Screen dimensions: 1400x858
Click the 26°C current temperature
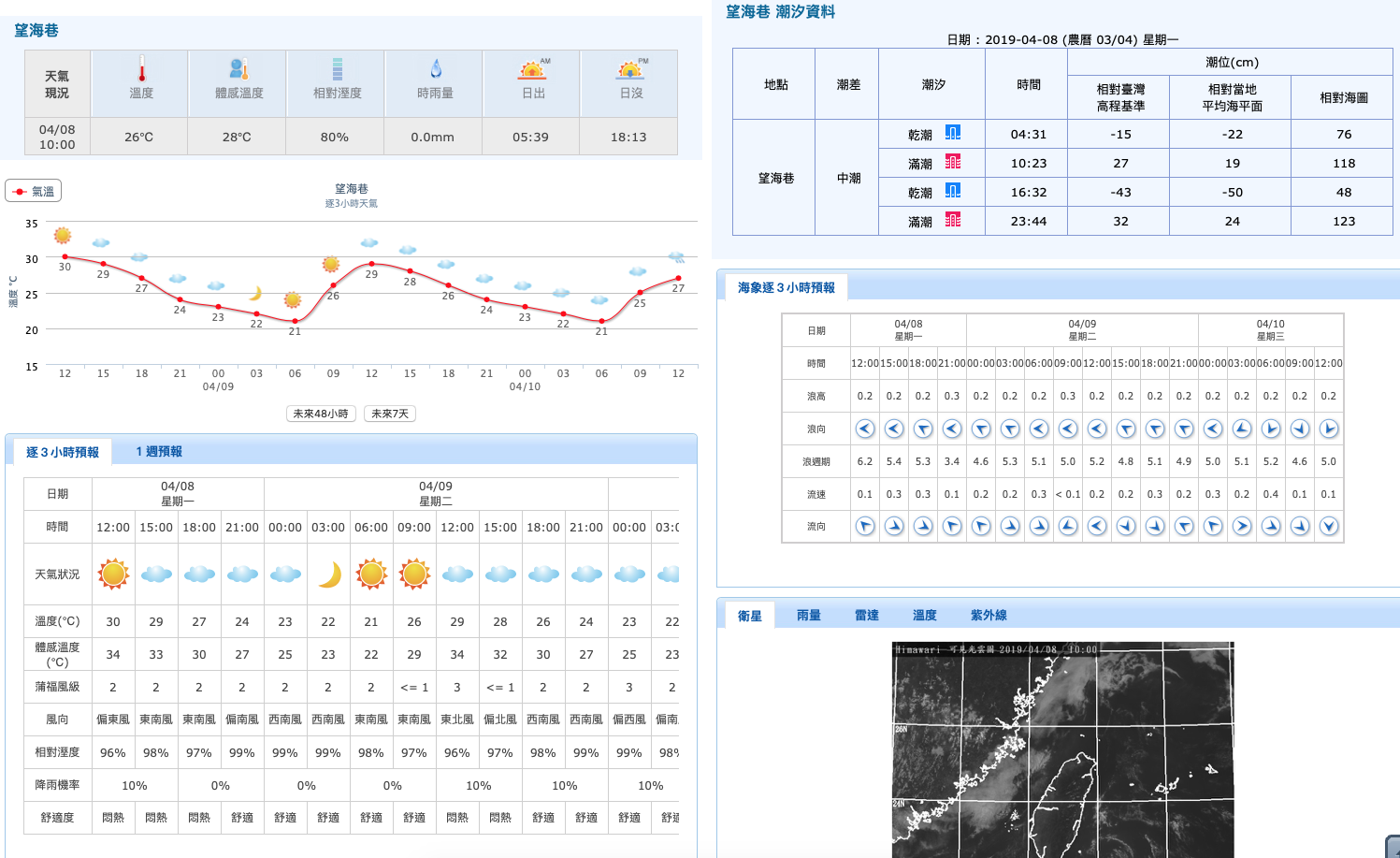click(x=138, y=137)
